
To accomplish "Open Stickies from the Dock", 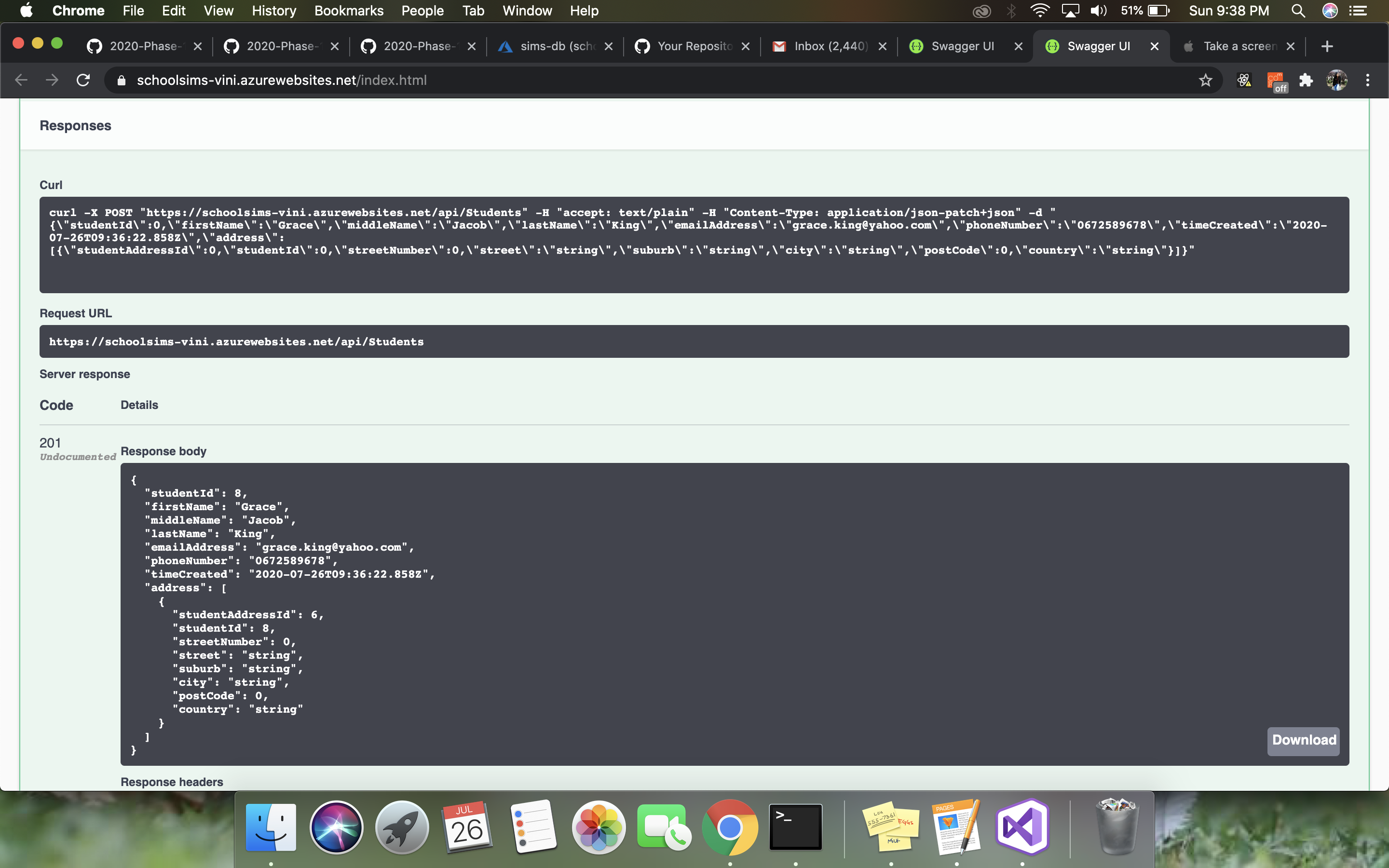I will (891, 827).
